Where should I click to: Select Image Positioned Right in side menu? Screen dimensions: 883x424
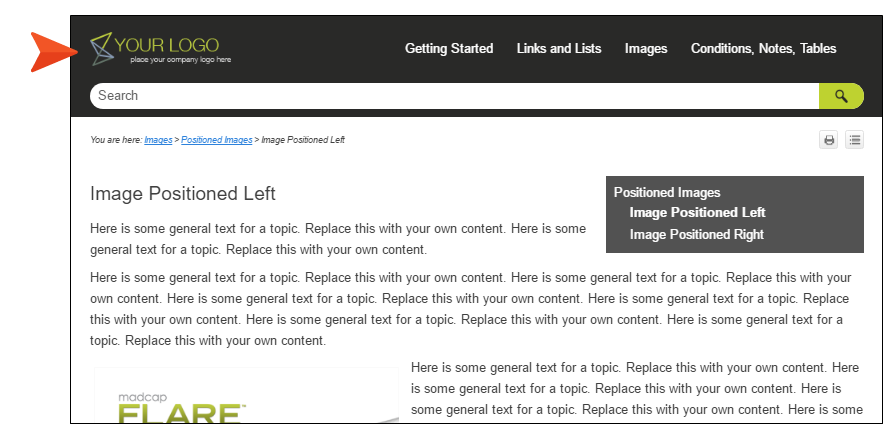pyautogui.click(x=697, y=234)
